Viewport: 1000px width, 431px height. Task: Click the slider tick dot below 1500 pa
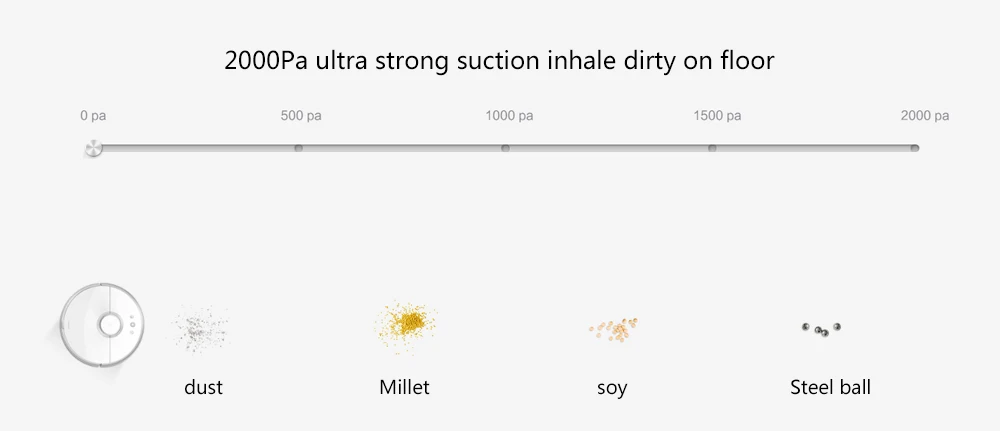[x=712, y=148]
